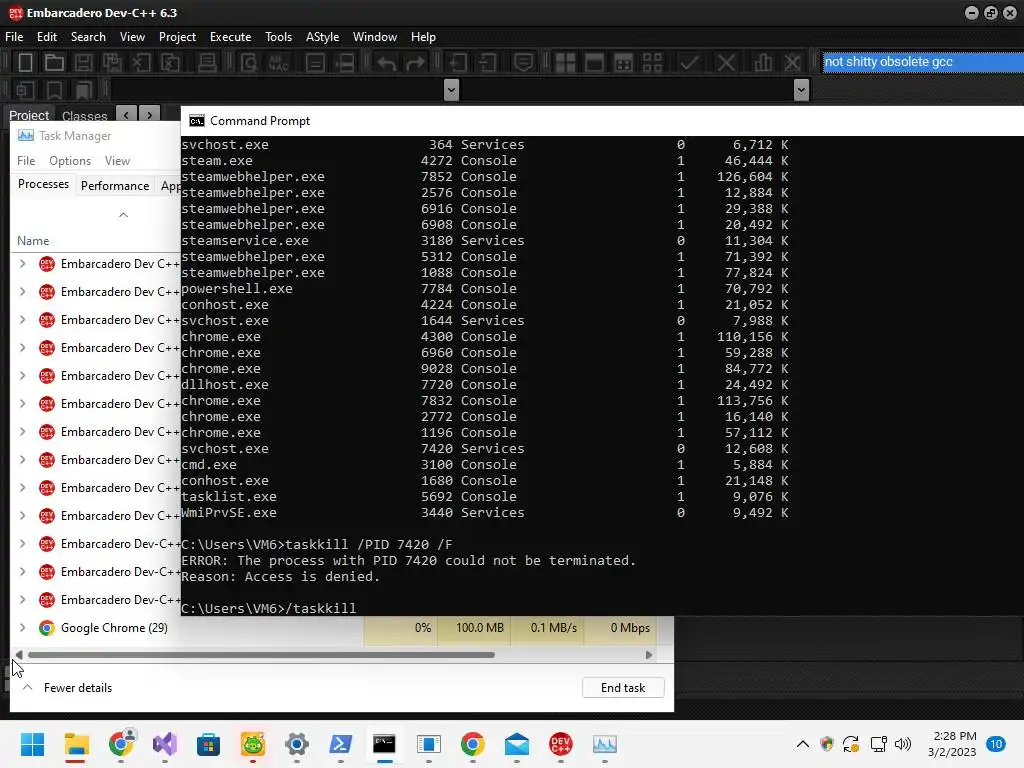Expand the Google Chrome (29) process group
The width and height of the screenshot is (1024, 768).
click(23, 628)
